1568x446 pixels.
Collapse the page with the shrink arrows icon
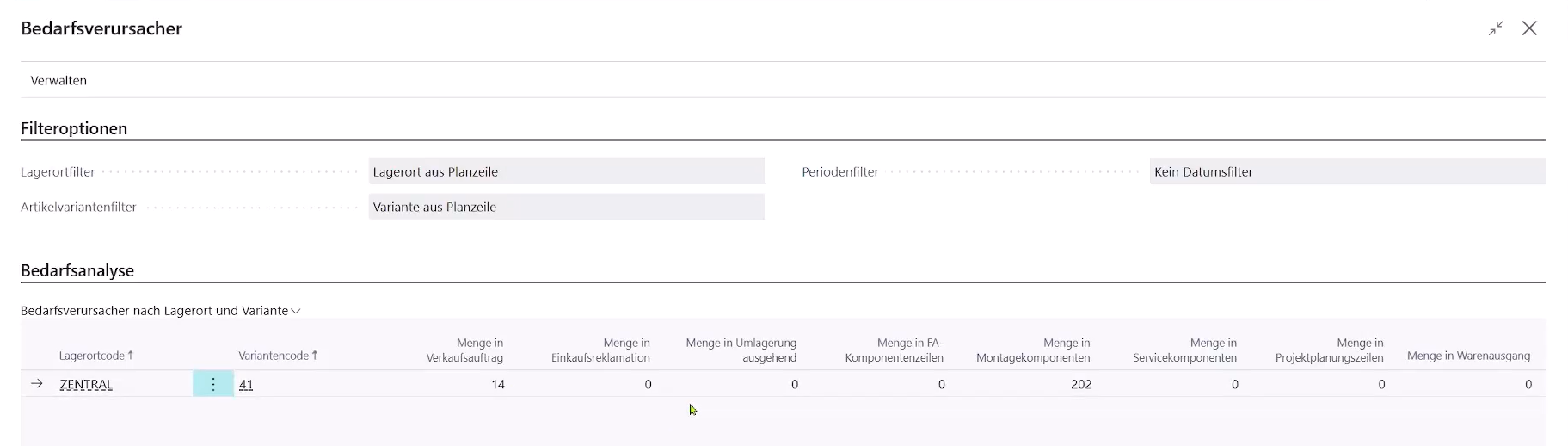click(1496, 28)
